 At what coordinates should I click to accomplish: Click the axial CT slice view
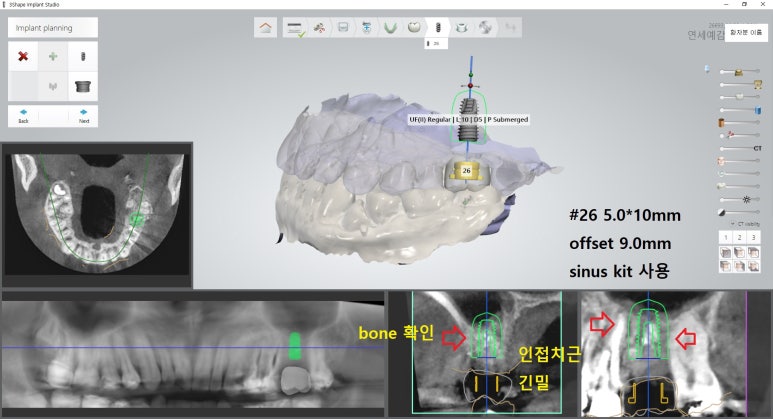[97, 211]
